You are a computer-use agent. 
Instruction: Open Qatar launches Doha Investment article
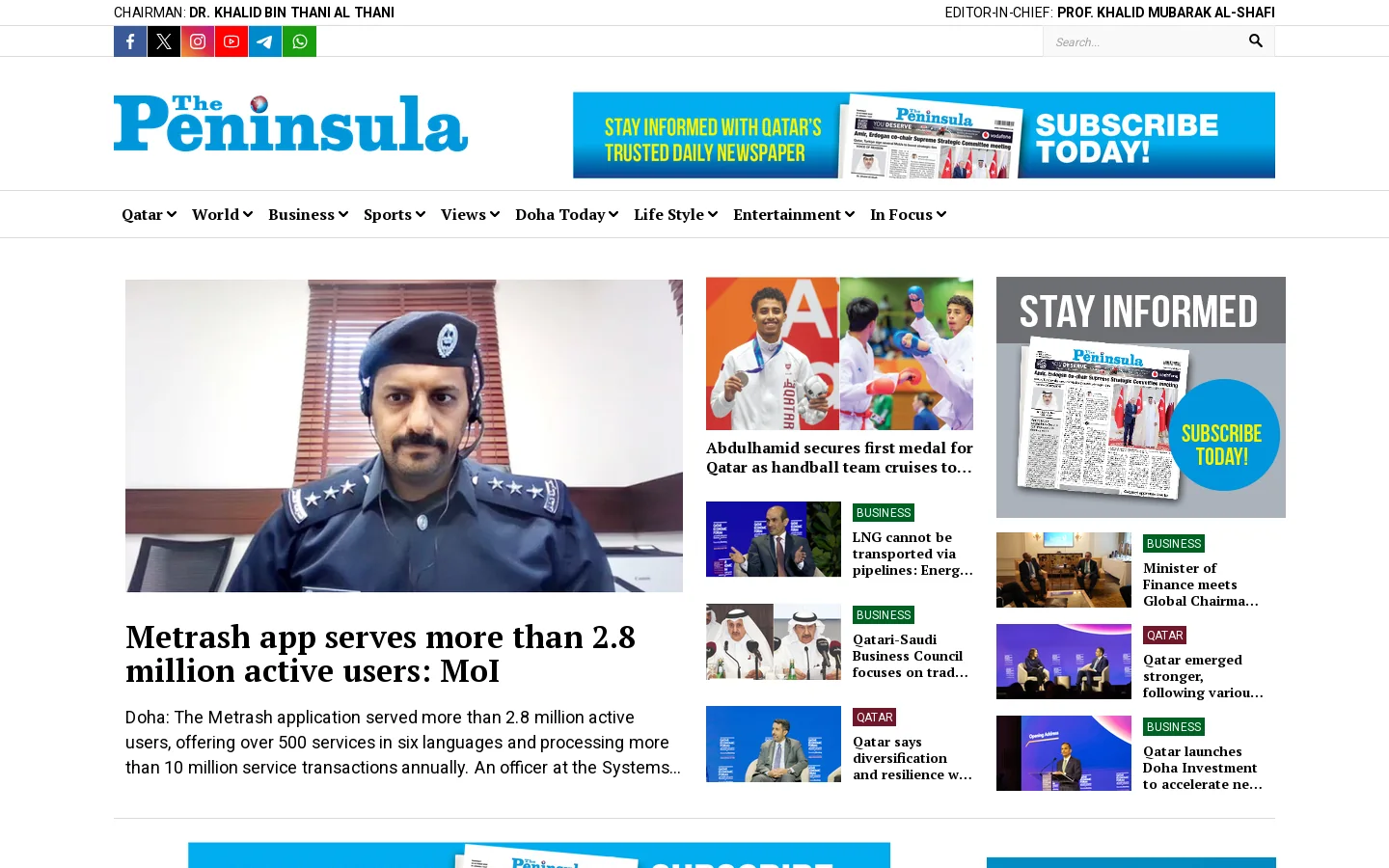1203,768
